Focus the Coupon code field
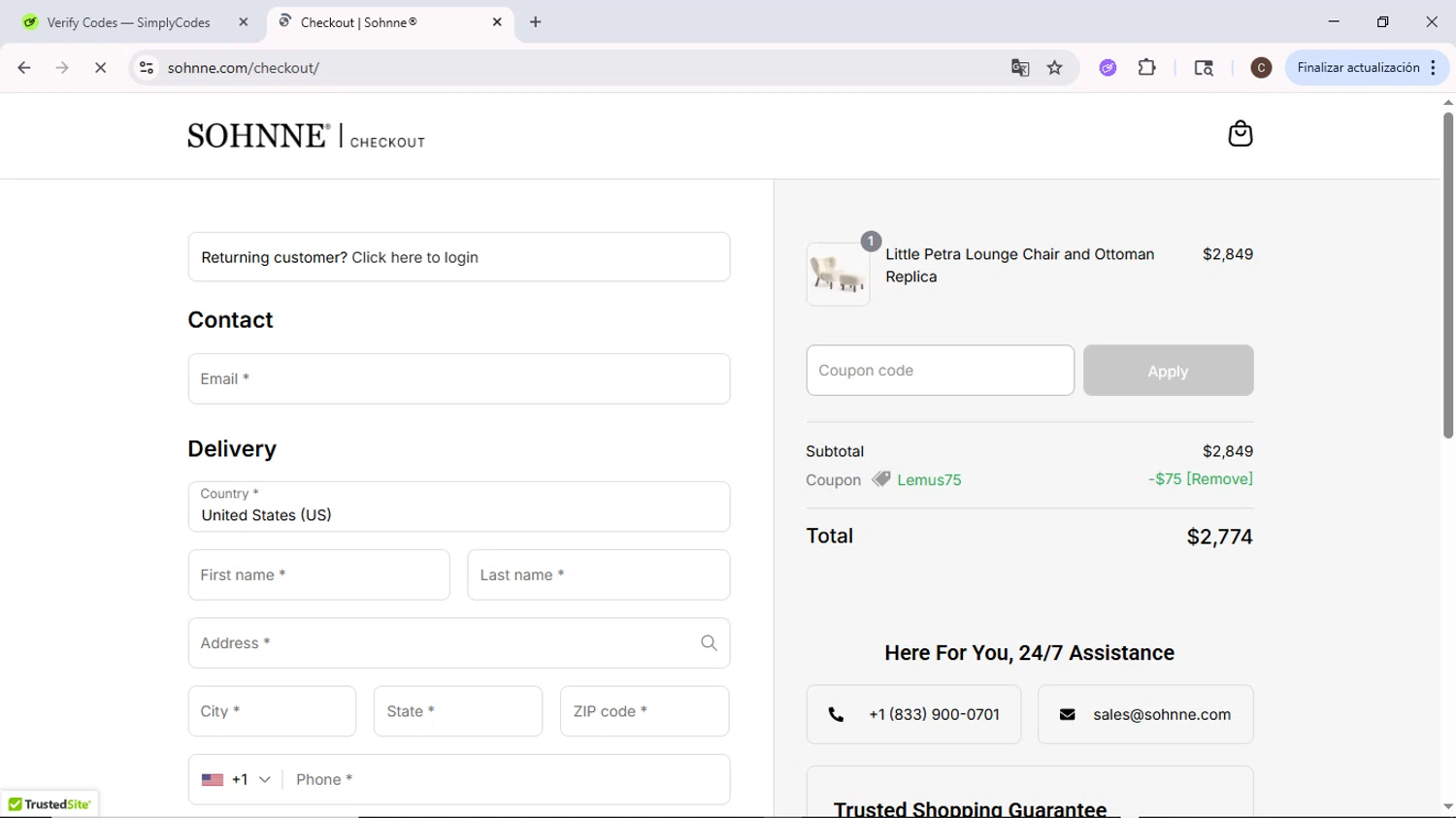This screenshot has height=818, width=1456. pos(940,371)
